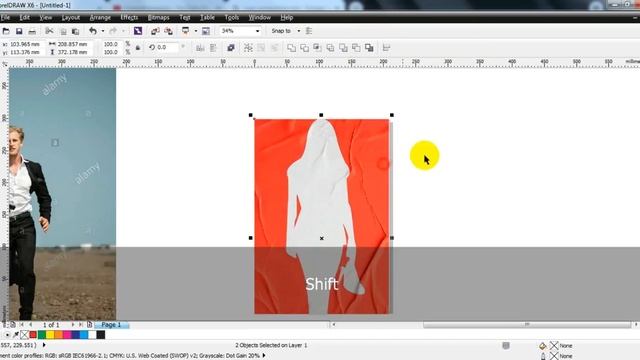640x360 pixels.
Task: Expand the color profiles status arrow
Action: tap(264, 356)
